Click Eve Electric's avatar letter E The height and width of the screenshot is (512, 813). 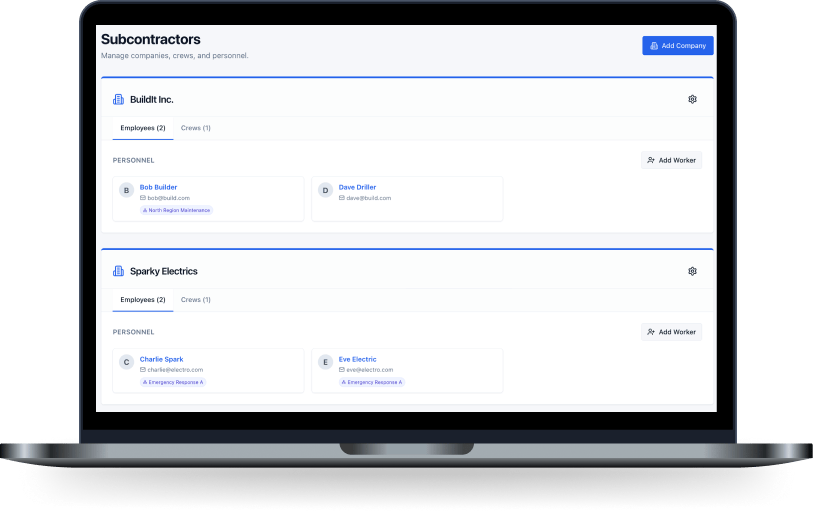[326, 362]
